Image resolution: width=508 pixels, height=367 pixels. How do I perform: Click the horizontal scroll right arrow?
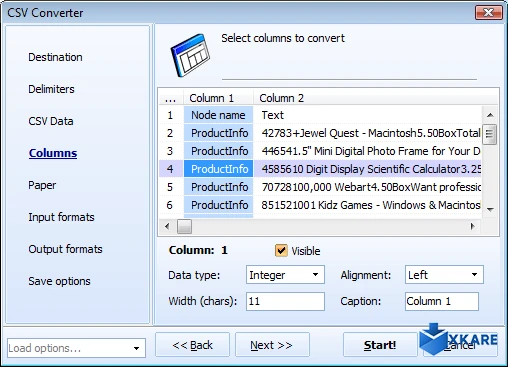[x=473, y=227]
